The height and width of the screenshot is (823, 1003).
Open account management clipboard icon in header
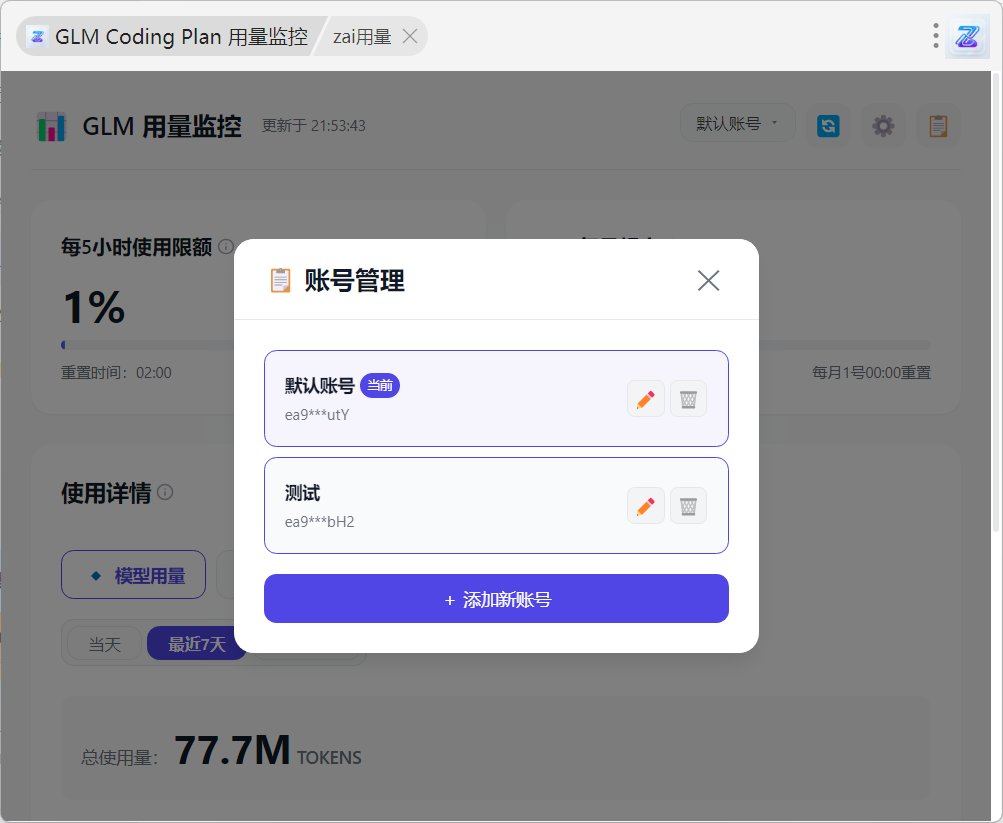click(x=938, y=125)
